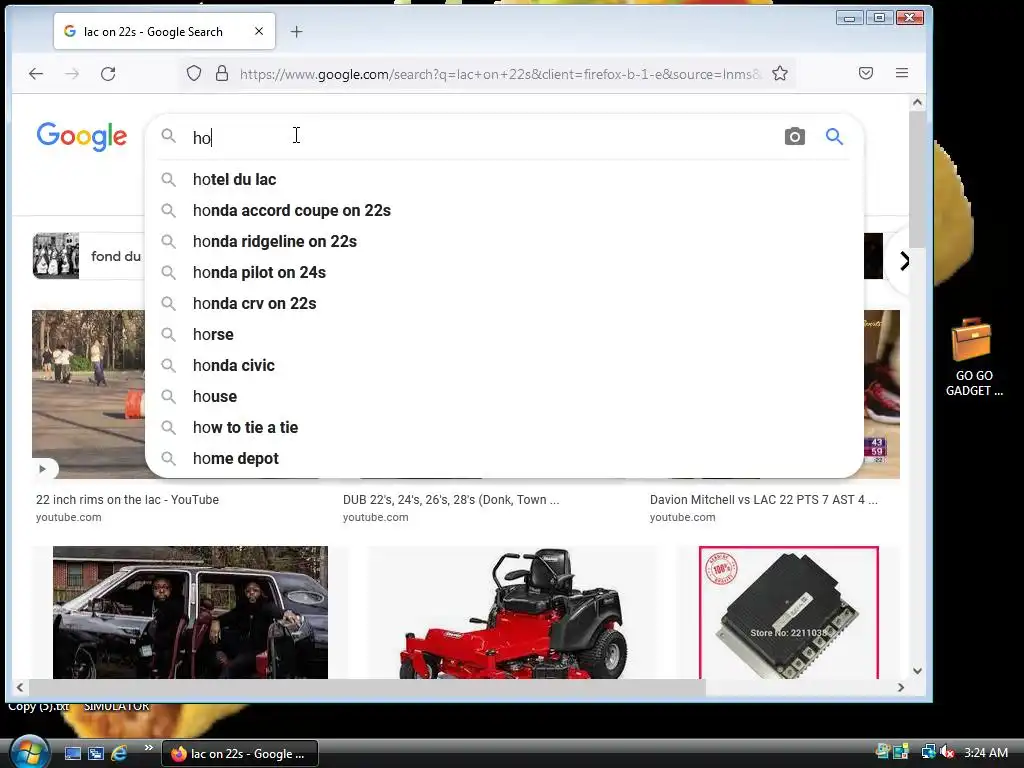The height and width of the screenshot is (768, 1024).
Task: Choose suggestion 'horse'
Action: [x=504, y=334]
